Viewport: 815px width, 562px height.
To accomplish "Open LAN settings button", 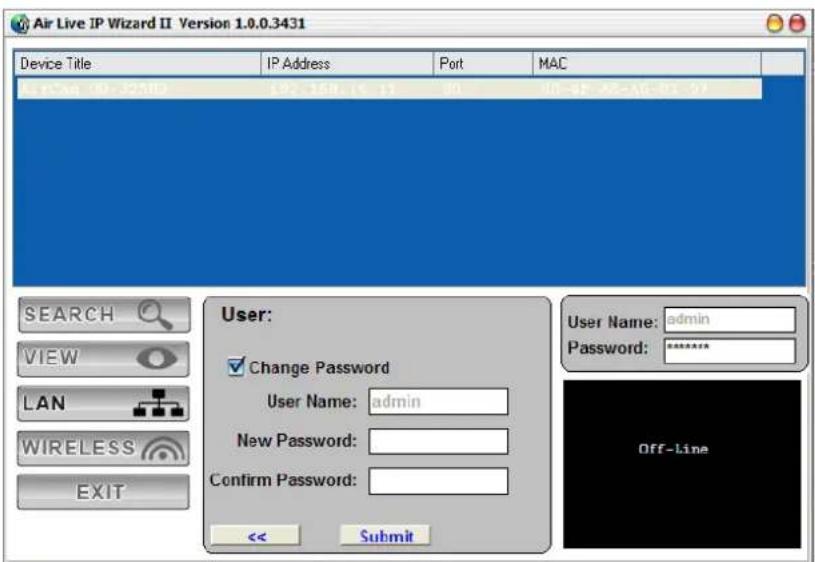I will tap(103, 403).
